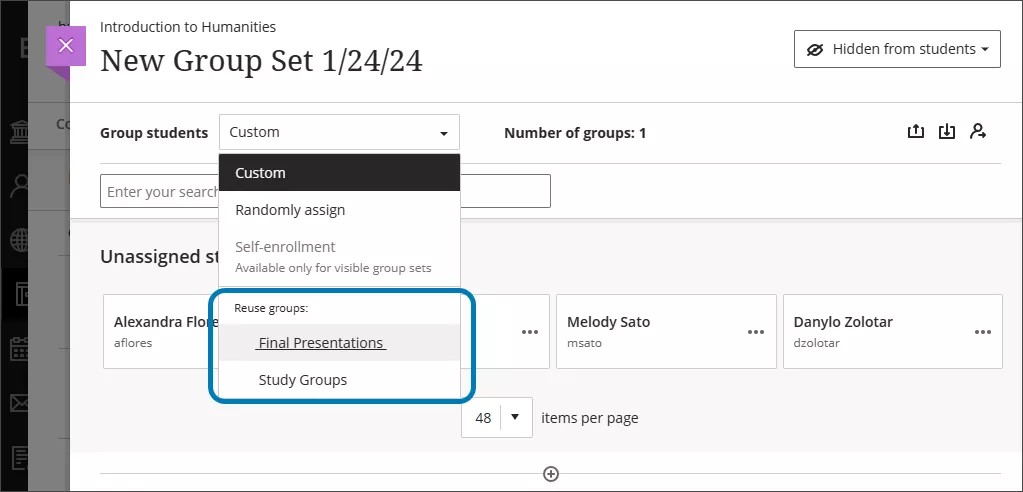Click the download arrow tray icon
This screenshot has width=1023, height=492.
[947, 132]
